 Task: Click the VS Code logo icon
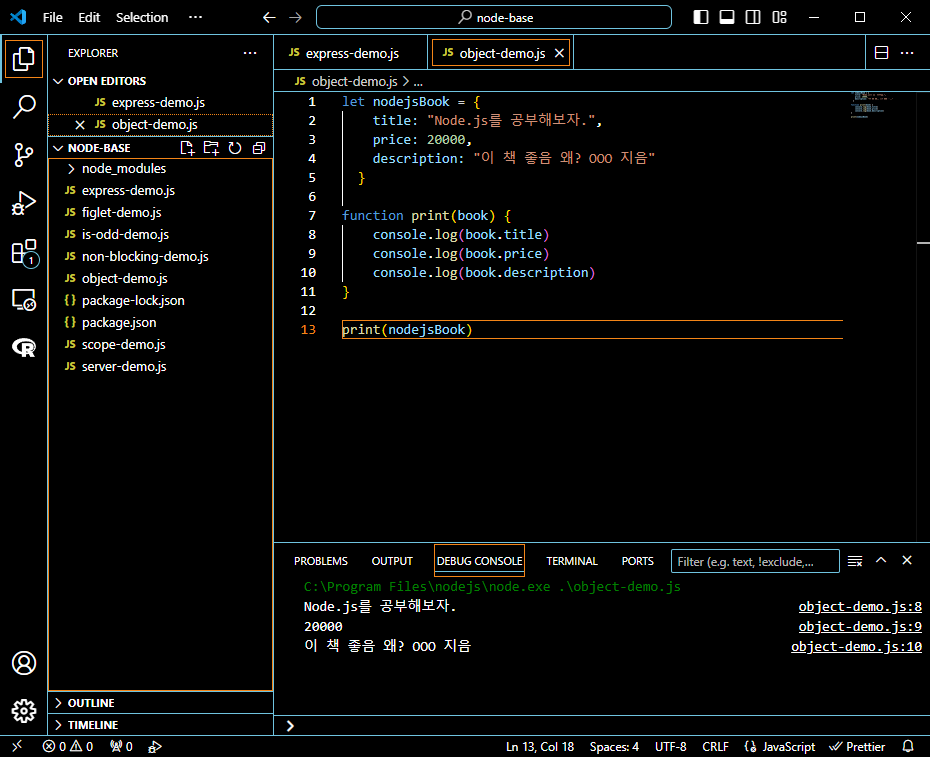pyautogui.click(x=18, y=17)
